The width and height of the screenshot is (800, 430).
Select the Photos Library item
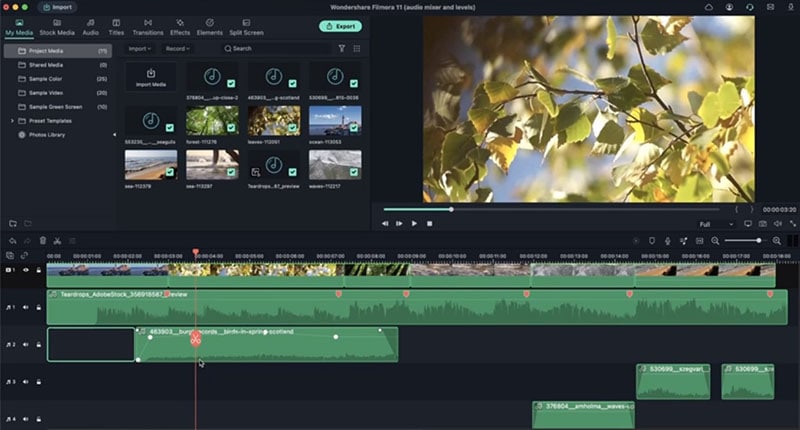tap(57, 135)
